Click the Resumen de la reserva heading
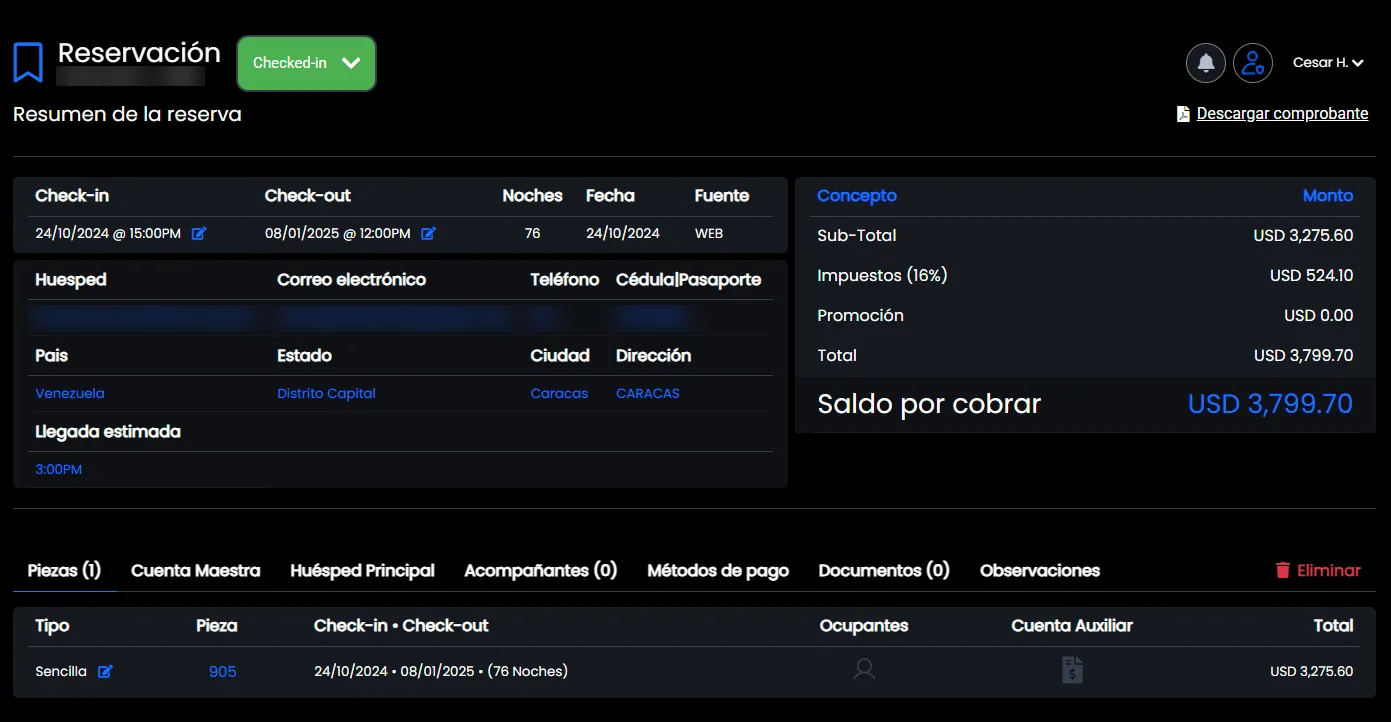Screen dimensions: 1391x722 click(x=127, y=114)
